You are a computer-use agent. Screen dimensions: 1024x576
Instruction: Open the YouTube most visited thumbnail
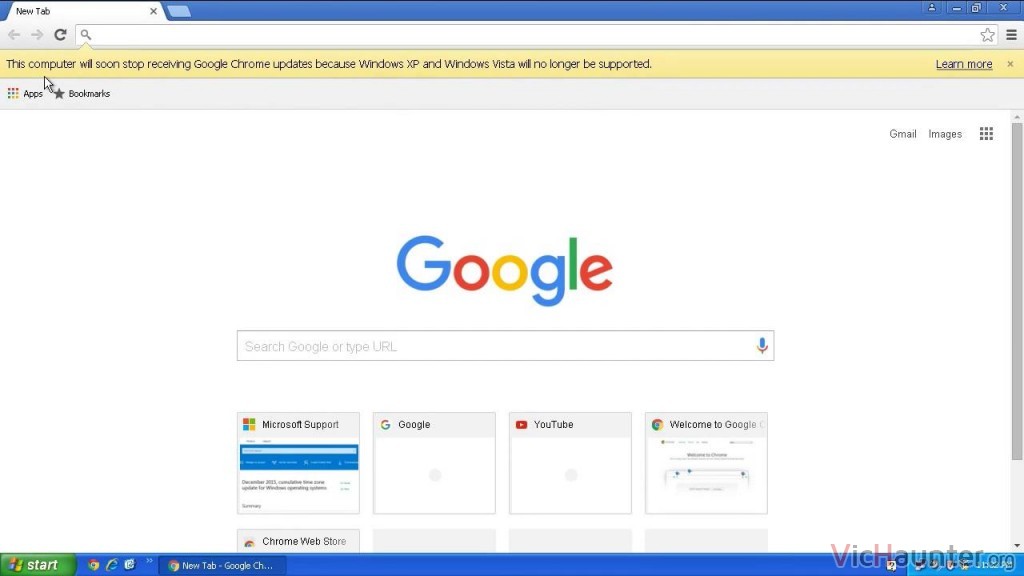click(570, 463)
